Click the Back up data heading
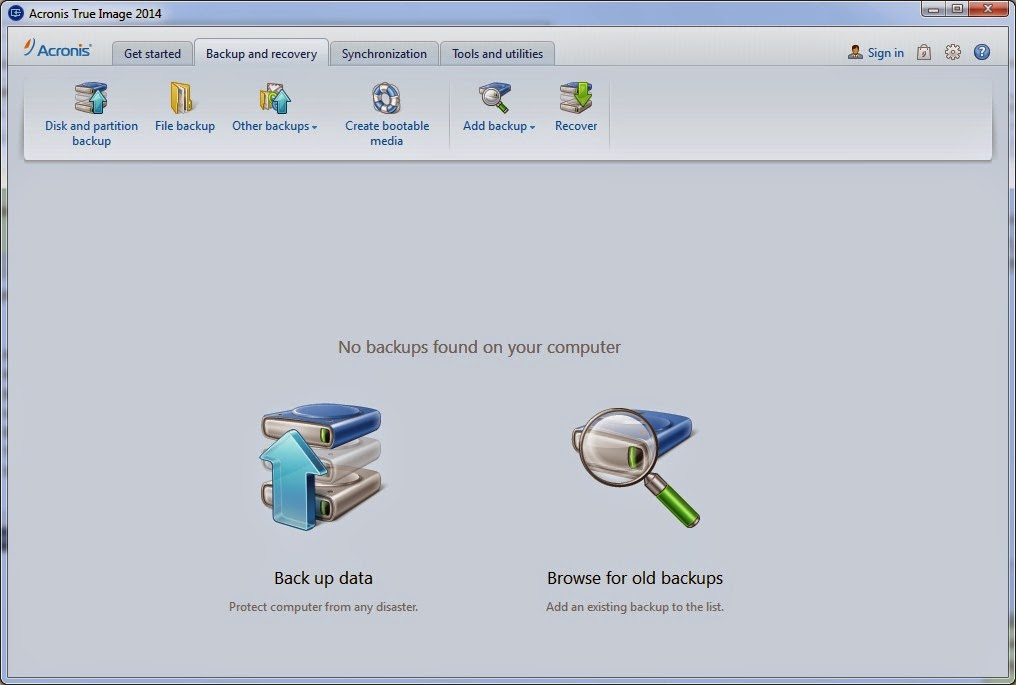Screen dimensions: 1016x685 [x=323, y=578]
